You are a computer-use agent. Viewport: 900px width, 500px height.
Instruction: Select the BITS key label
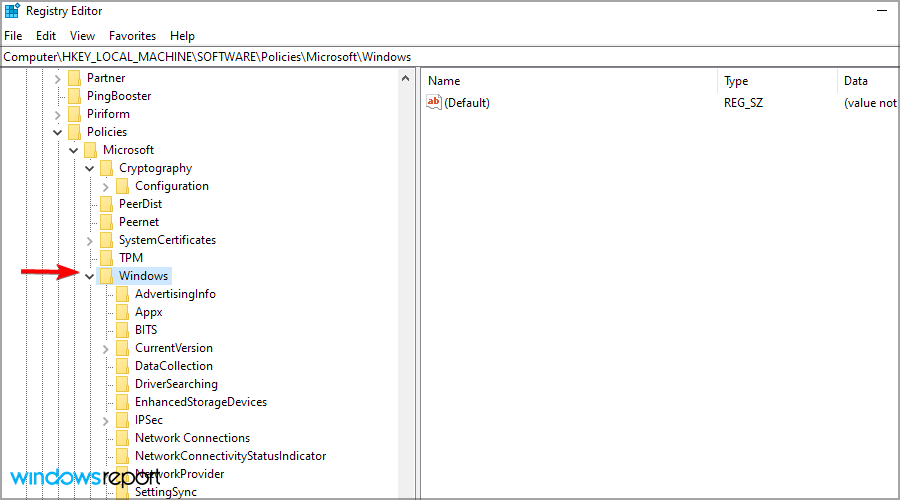146,330
